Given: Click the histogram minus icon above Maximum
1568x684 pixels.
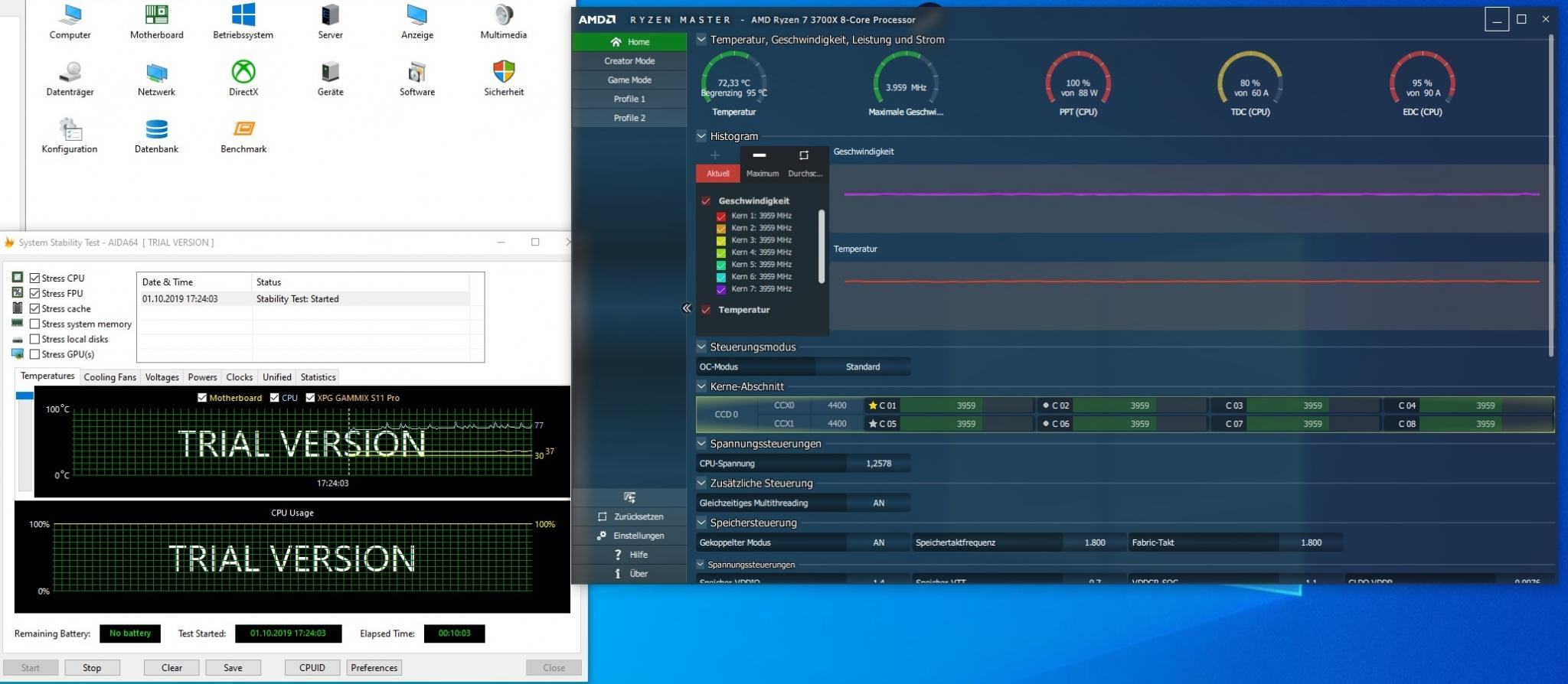Looking at the screenshot, I should [x=759, y=155].
